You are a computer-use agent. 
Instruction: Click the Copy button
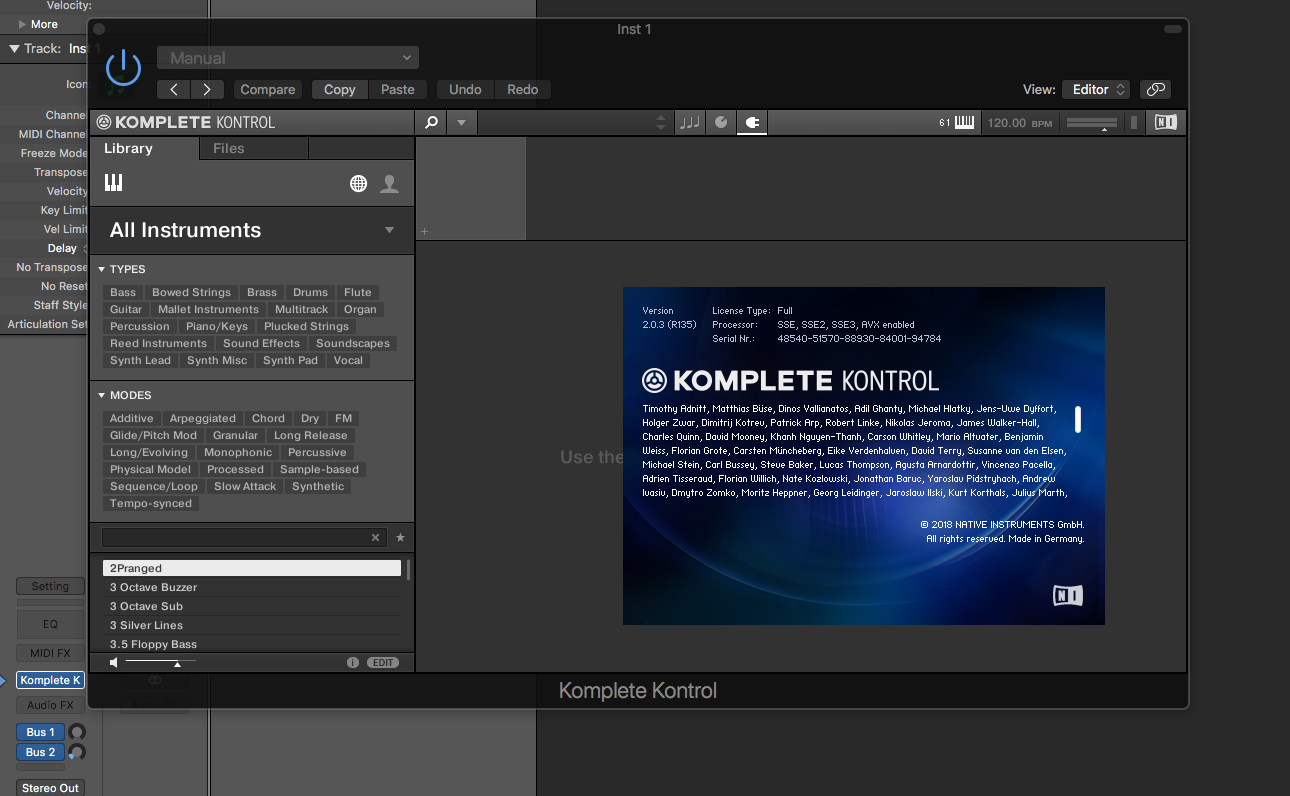coord(340,89)
